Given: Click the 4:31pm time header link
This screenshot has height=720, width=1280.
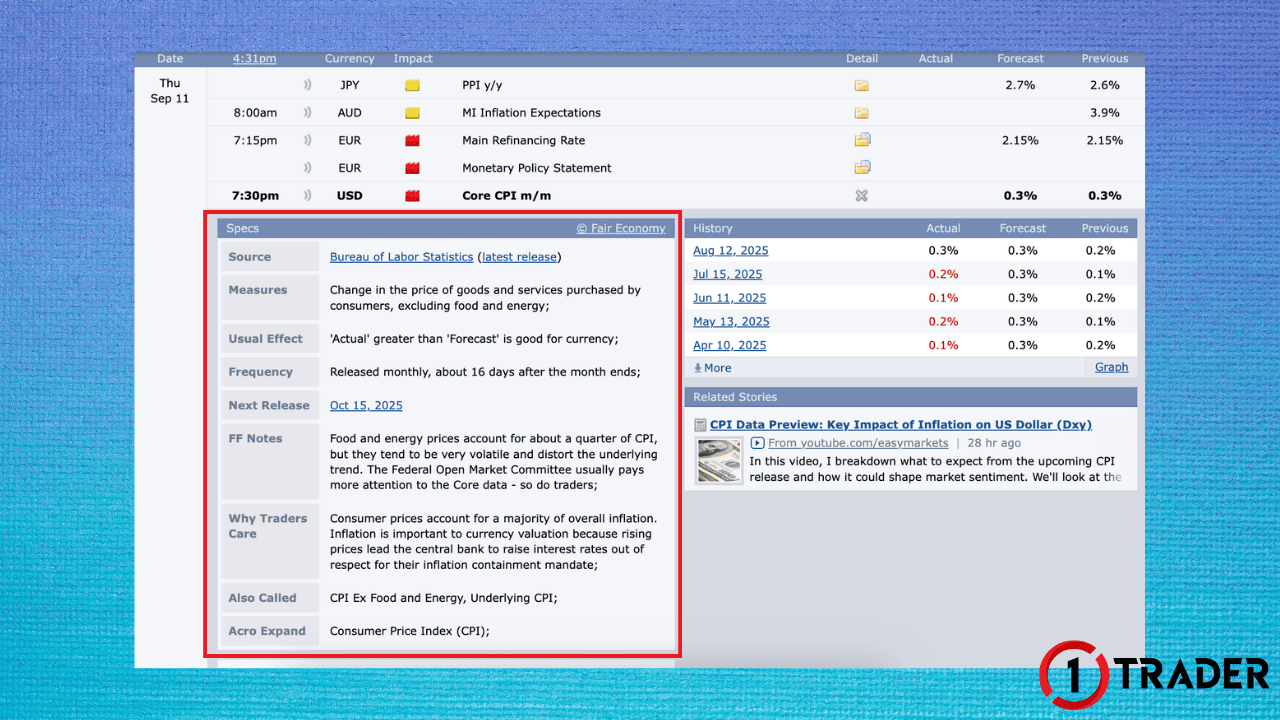Looking at the screenshot, I should pyautogui.click(x=254, y=59).
